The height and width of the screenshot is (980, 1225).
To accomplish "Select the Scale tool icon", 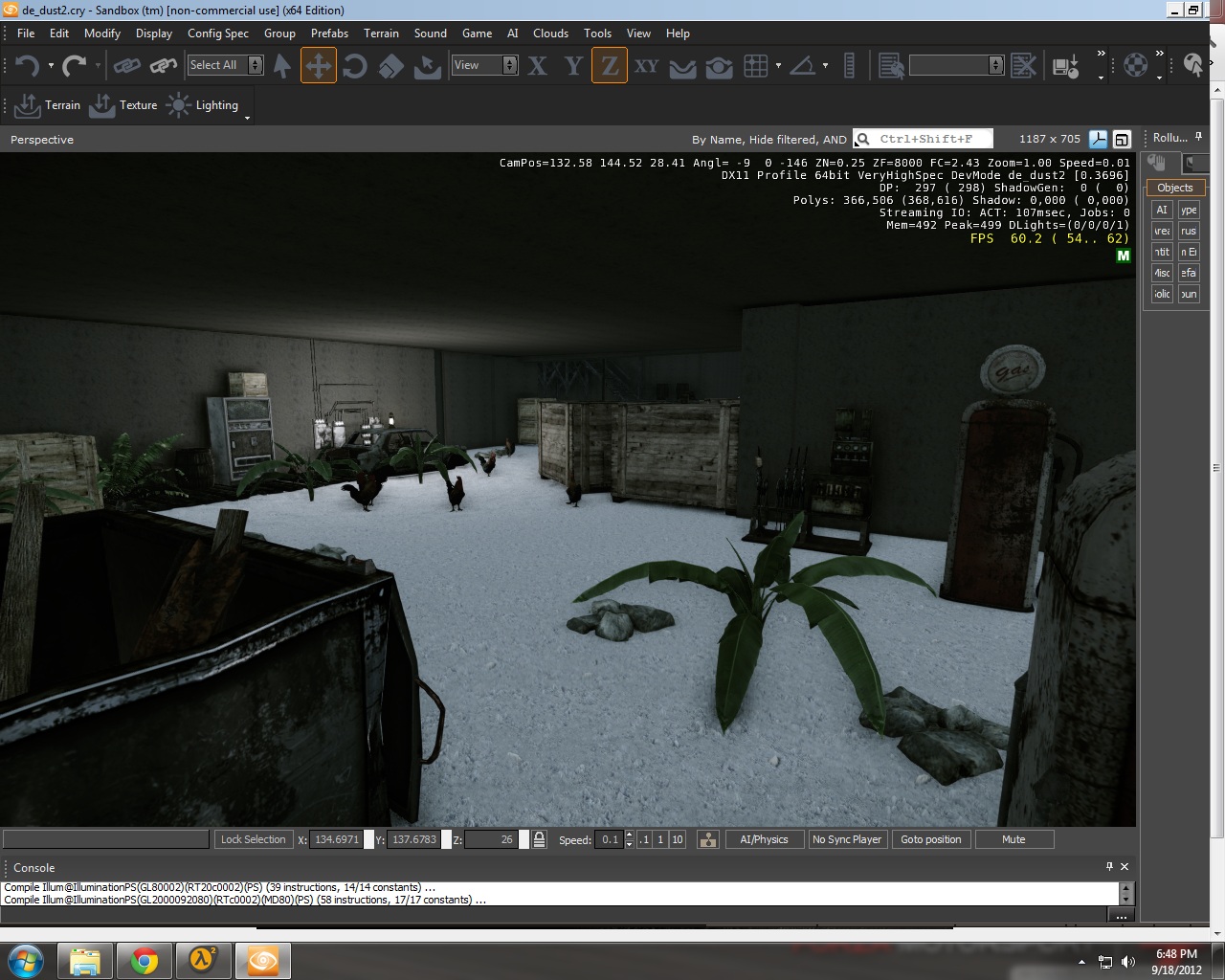I will click(390, 66).
